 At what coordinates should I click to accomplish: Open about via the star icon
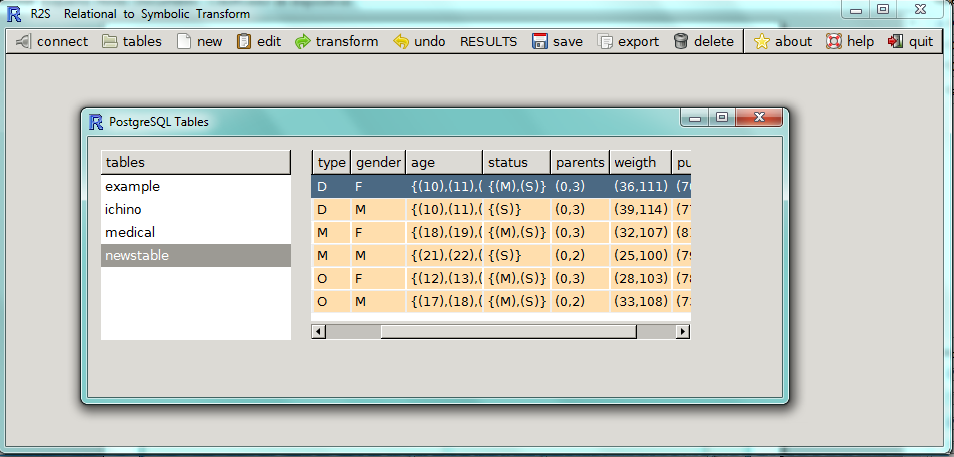coord(762,42)
